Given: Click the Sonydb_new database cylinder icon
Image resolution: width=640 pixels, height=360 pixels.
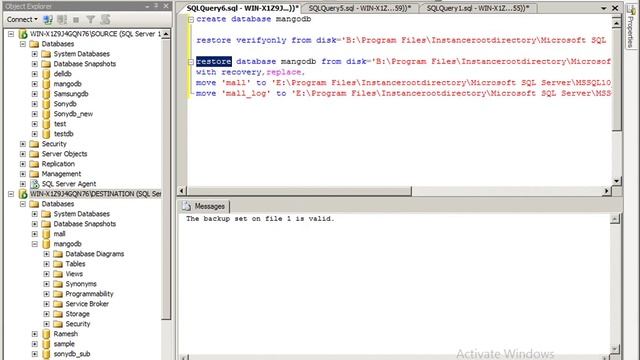Looking at the screenshot, I should click(46, 114).
